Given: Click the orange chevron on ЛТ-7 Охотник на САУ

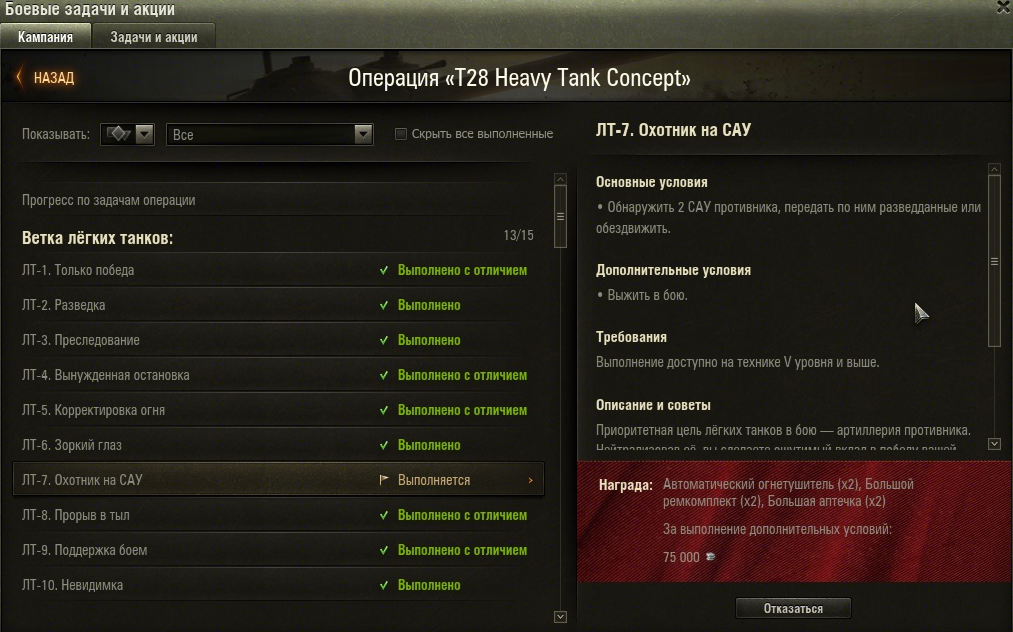Looking at the screenshot, I should tap(530, 480).
